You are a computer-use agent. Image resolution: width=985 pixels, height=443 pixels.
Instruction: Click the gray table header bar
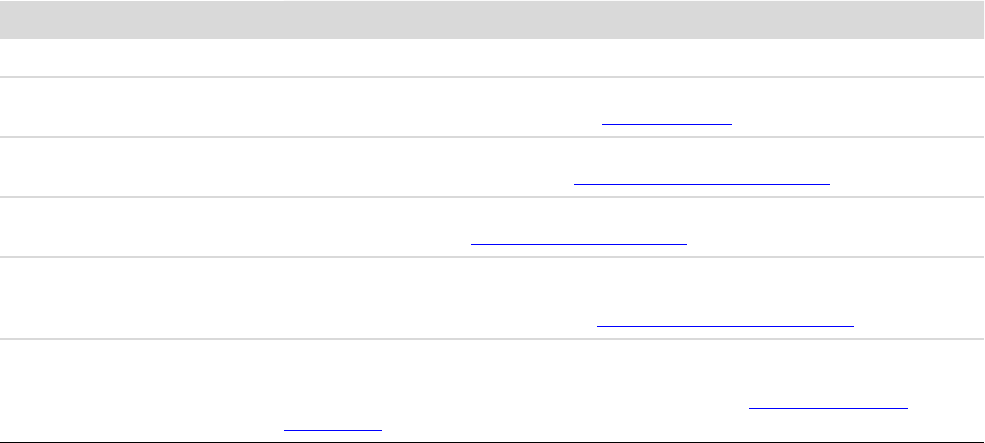click(x=492, y=19)
